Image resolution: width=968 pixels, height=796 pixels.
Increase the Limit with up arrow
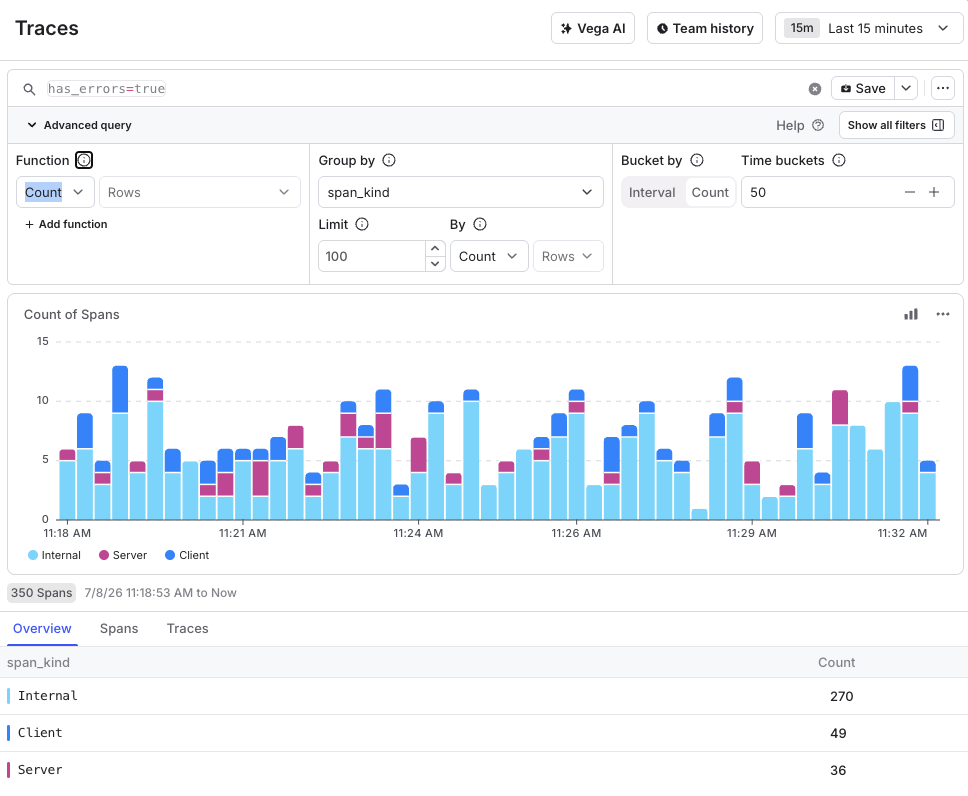(x=435, y=248)
